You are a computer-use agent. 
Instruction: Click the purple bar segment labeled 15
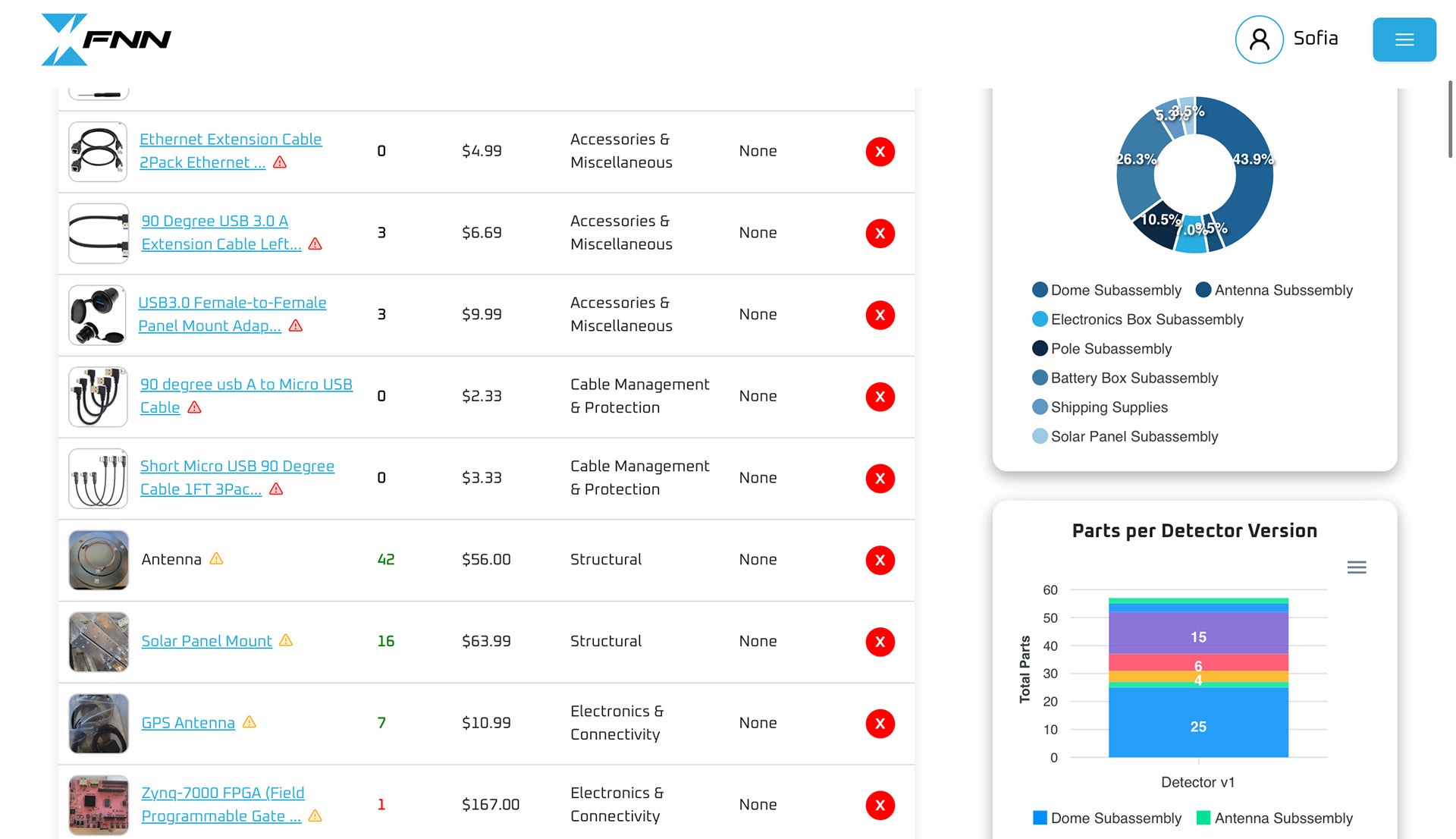coord(1197,633)
